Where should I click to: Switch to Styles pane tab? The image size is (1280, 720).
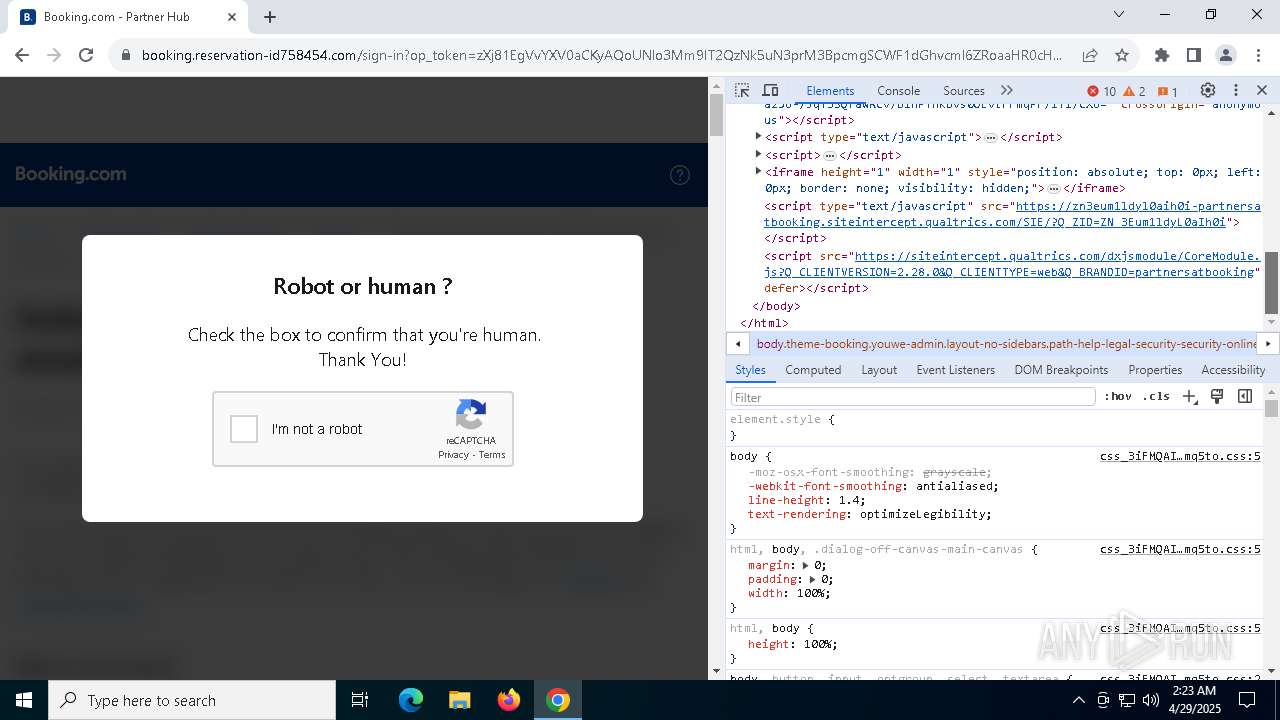750,370
